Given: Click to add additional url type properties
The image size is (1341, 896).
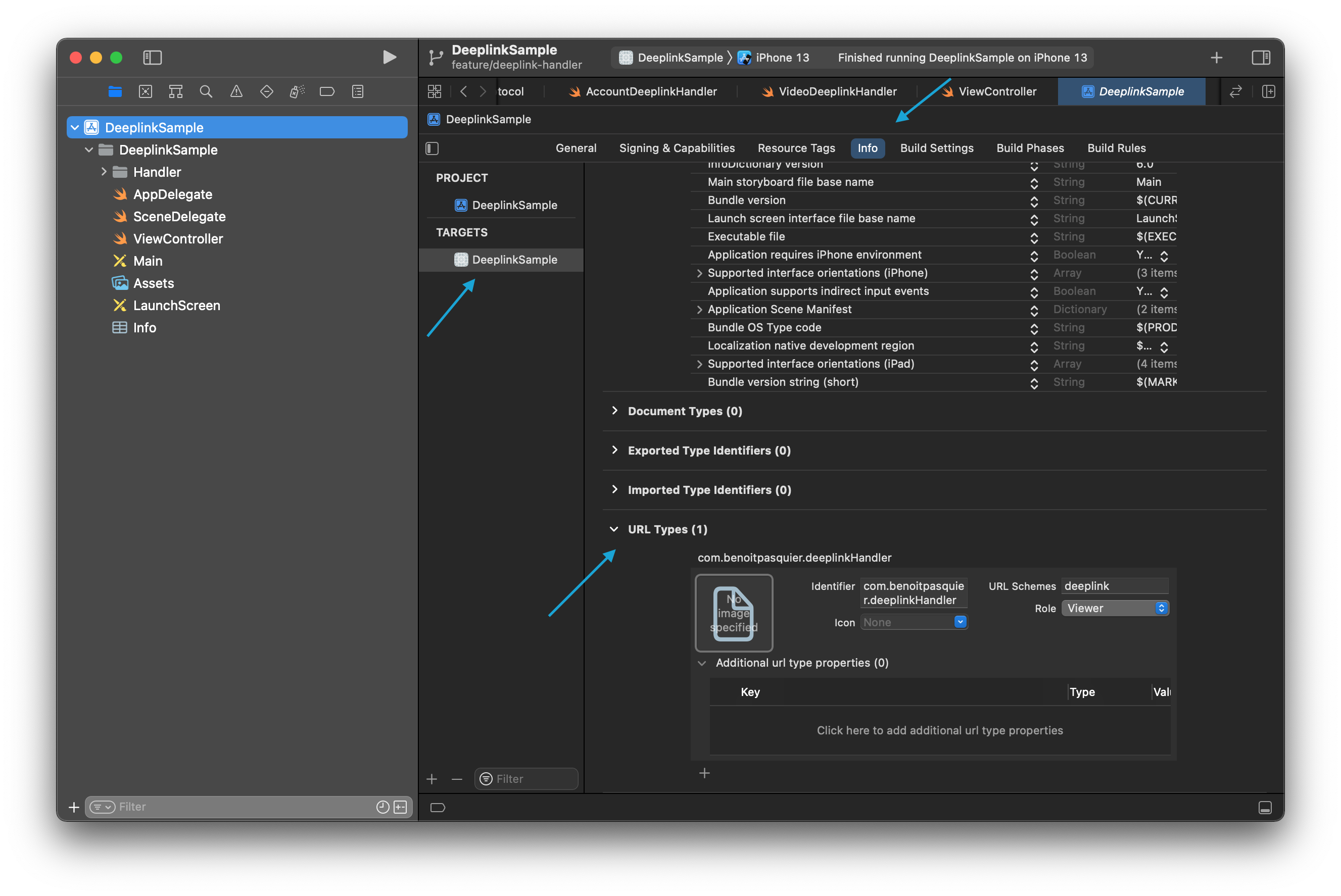Looking at the screenshot, I should pos(939,730).
